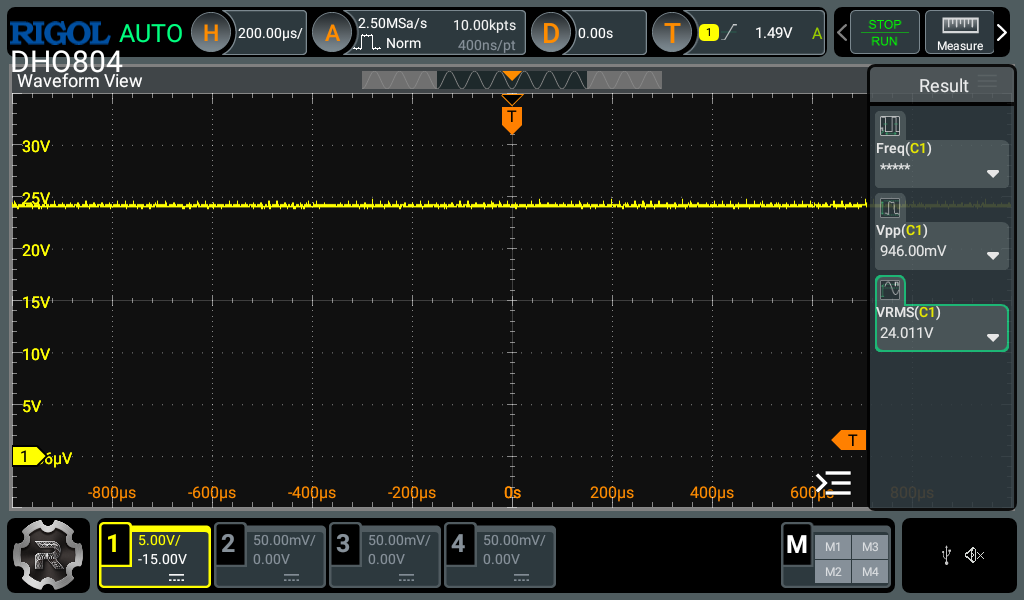Screen dimensions: 1024x600
Task: Open the VRMS(C1) dropdown arrow
Action: click(x=992, y=337)
